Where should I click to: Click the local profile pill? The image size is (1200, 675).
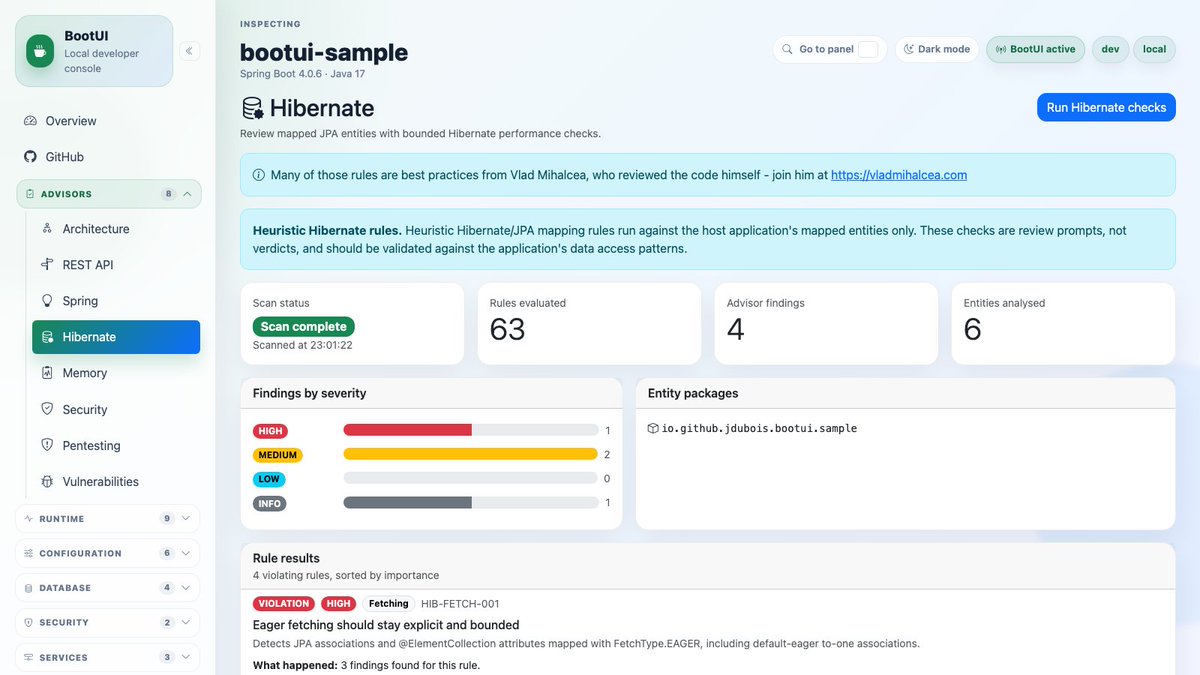(1155, 49)
